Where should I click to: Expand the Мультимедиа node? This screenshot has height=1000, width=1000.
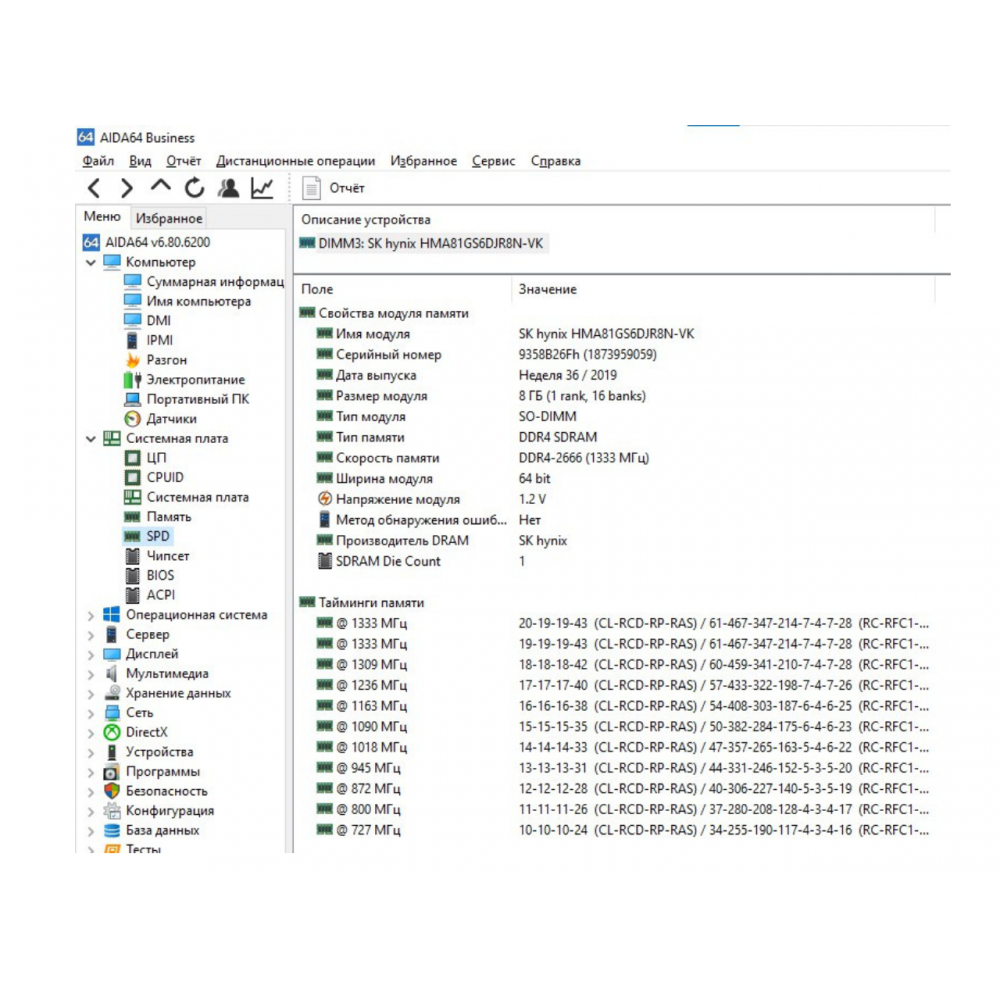(x=91, y=674)
